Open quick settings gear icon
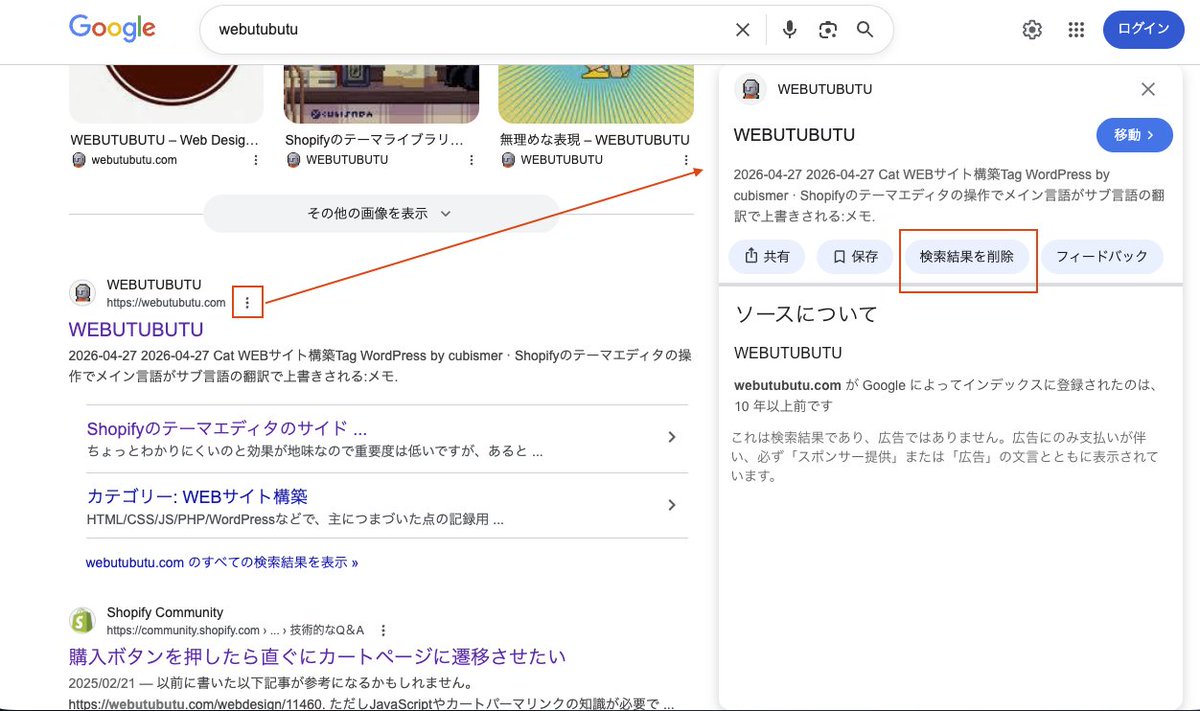Viewport: 1200px width, 711px height. [x=1032, y=30]
